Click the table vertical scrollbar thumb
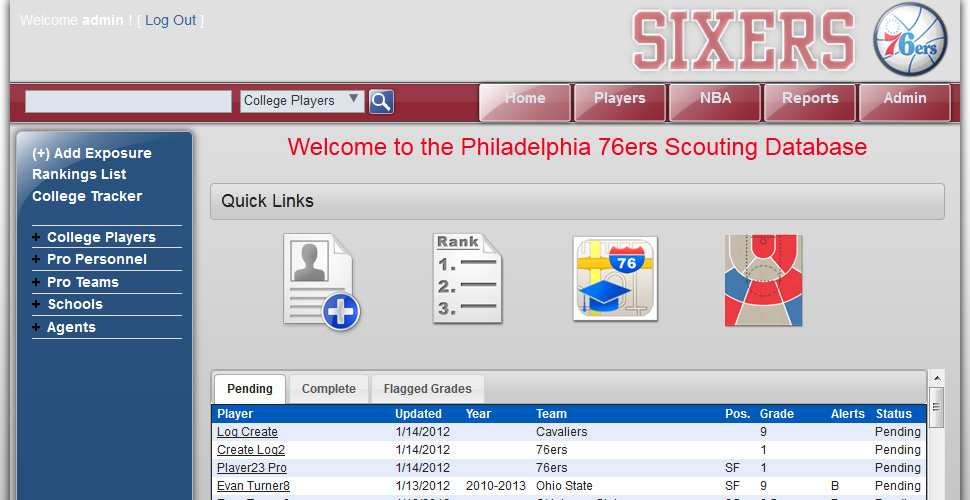 937,407
